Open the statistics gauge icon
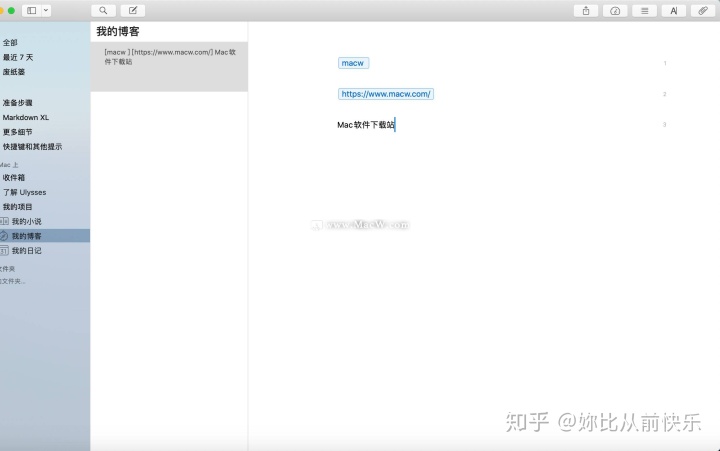Viewport: 720px width, 451px height. pos(615,11)
